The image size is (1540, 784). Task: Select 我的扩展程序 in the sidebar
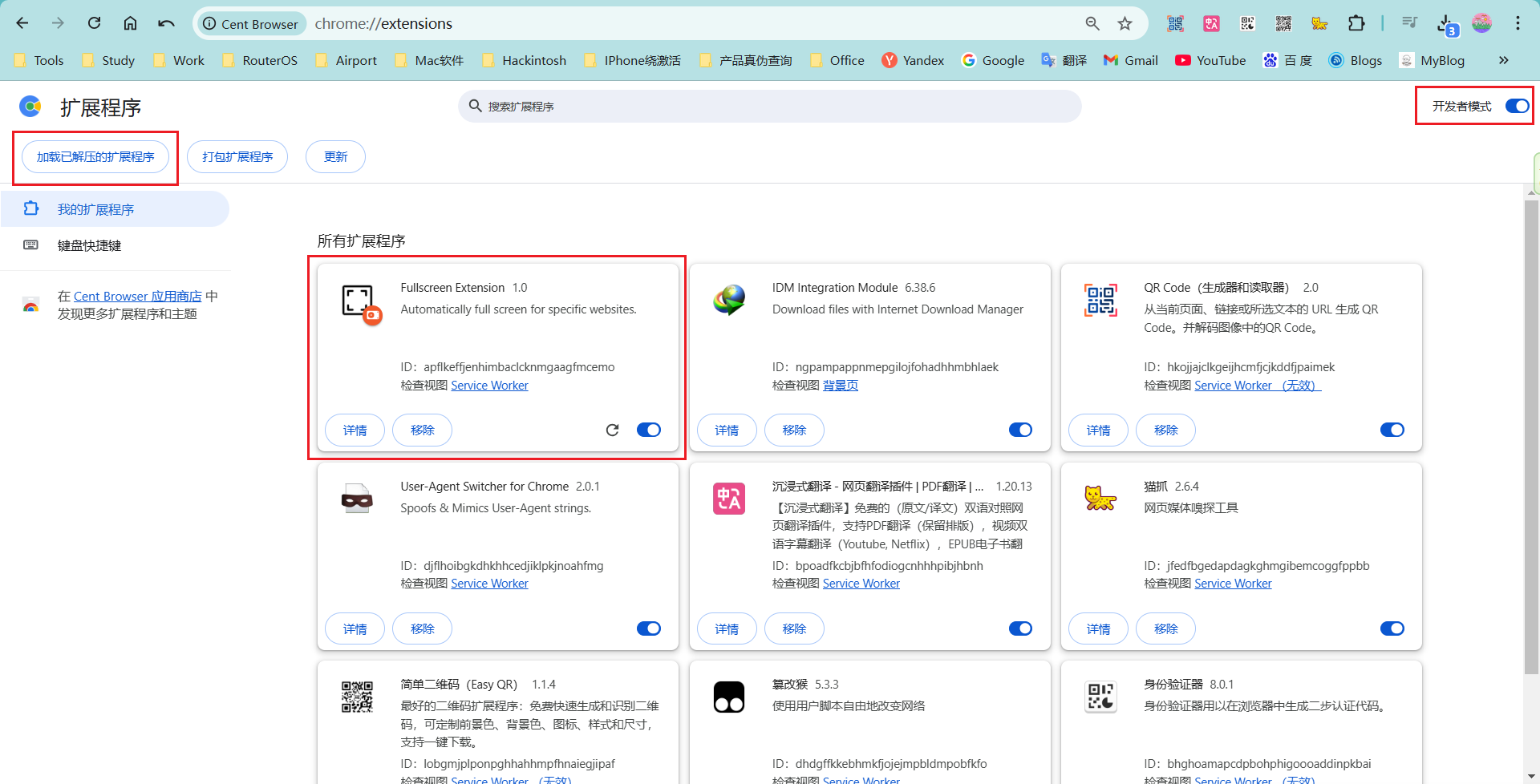tap(115, 209)
